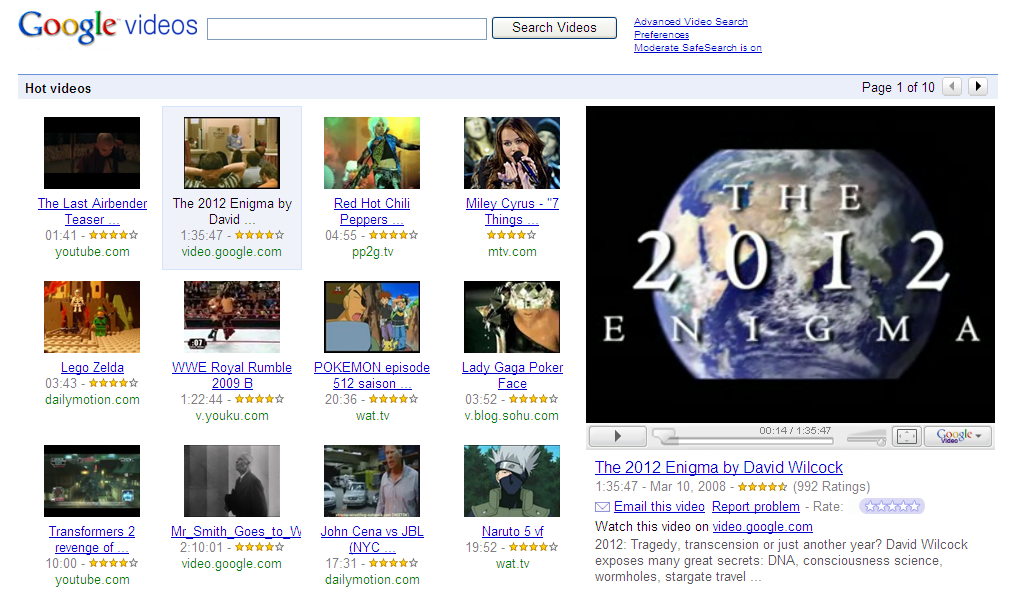Open the Transformers 2 thumbnail

point(92,480)
